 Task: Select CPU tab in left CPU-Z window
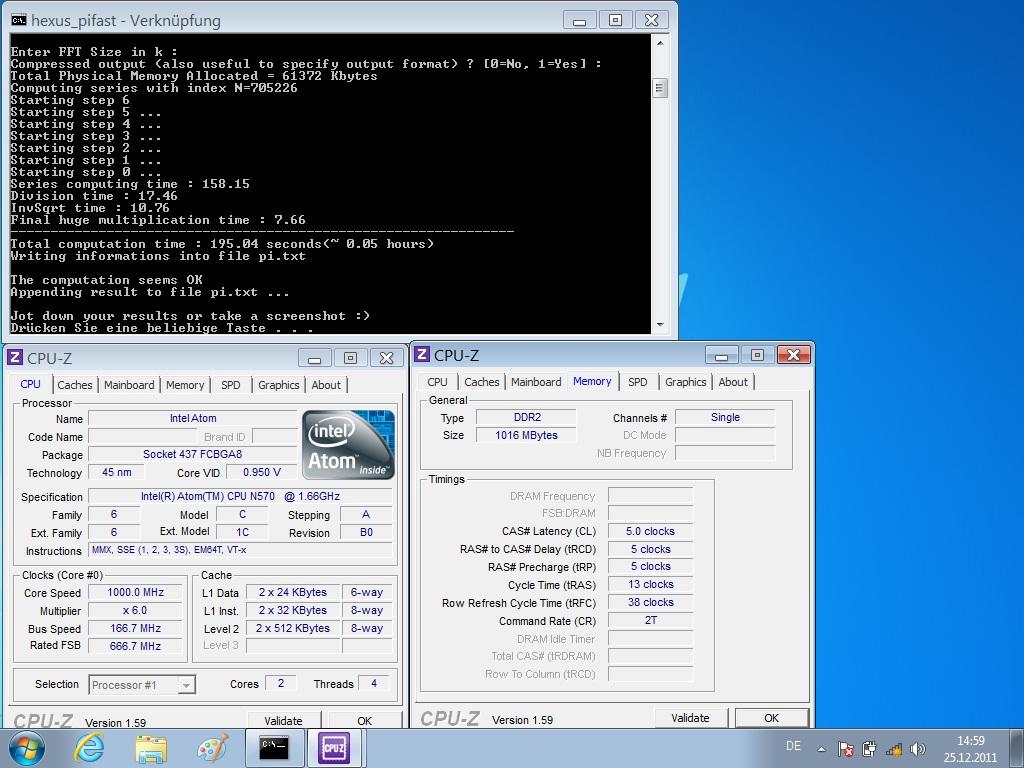click(x=31, y=384)
